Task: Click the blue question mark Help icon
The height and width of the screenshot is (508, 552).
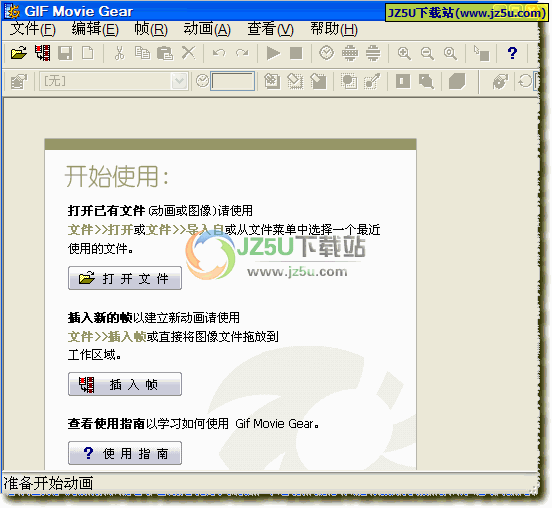Action: pyautogui.click(x=512, y=53)
